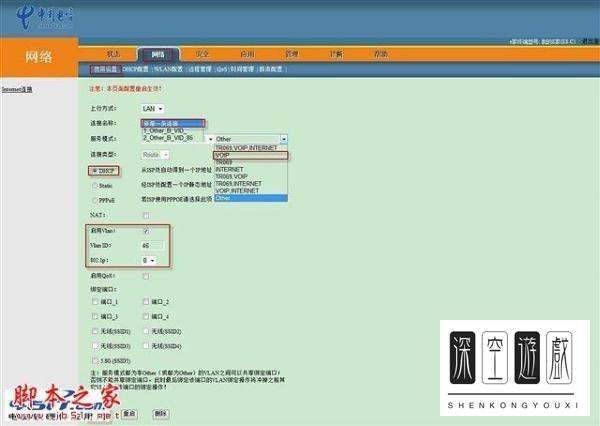This screenshot has width=600, height=426.
Task: Click into the Vlan ID field
Action: click(153, 246)
